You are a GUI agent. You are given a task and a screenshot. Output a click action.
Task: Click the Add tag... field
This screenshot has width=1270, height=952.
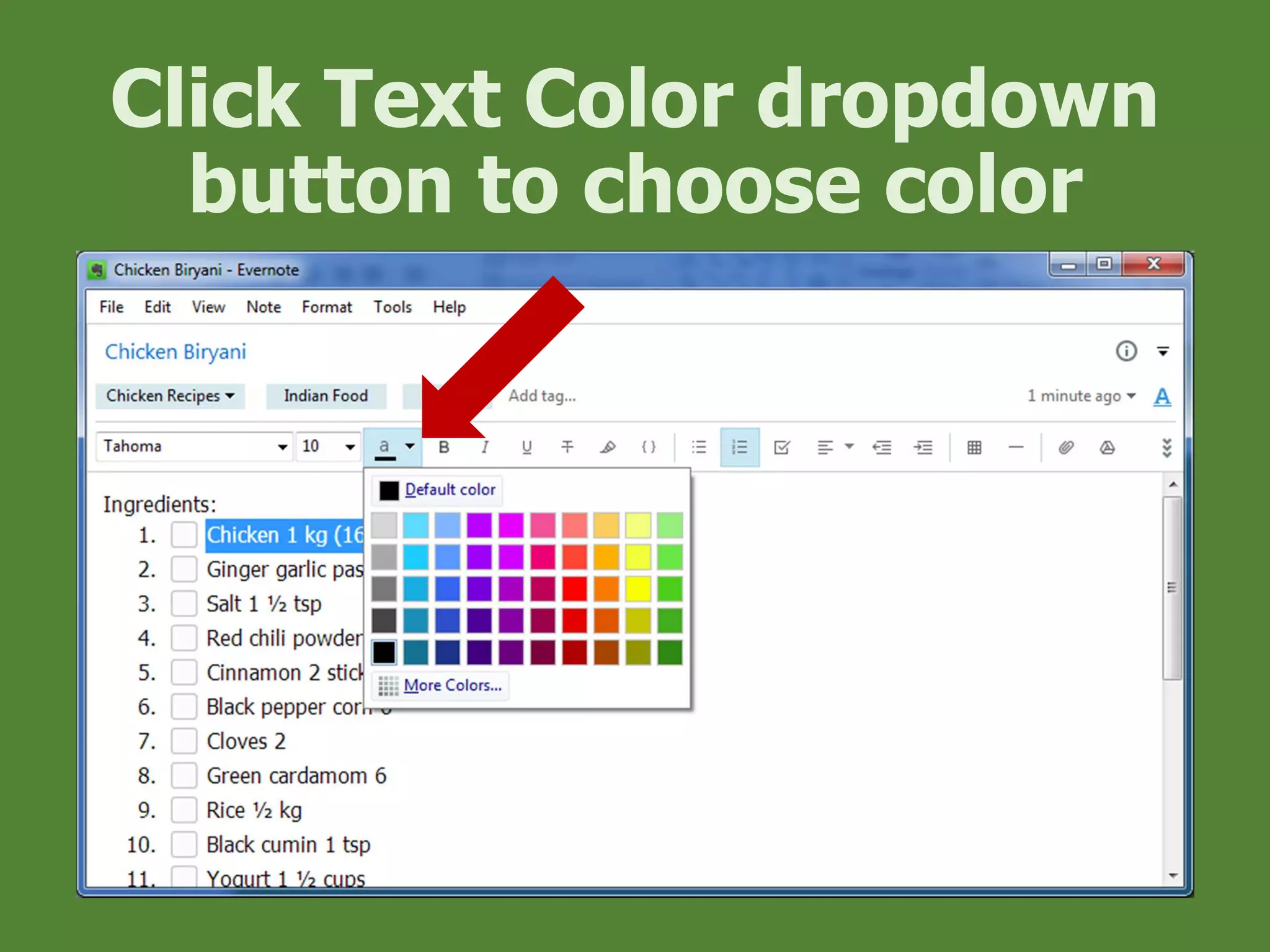click(x=543, y=396)
